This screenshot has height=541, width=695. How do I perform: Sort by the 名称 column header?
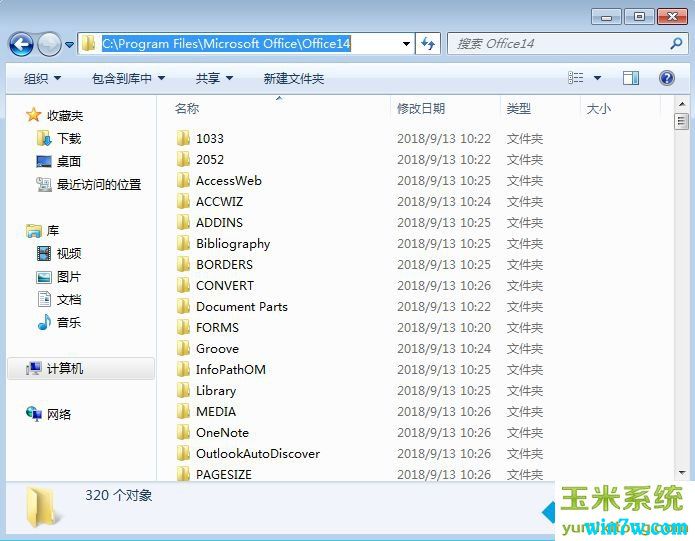[187, 109]
